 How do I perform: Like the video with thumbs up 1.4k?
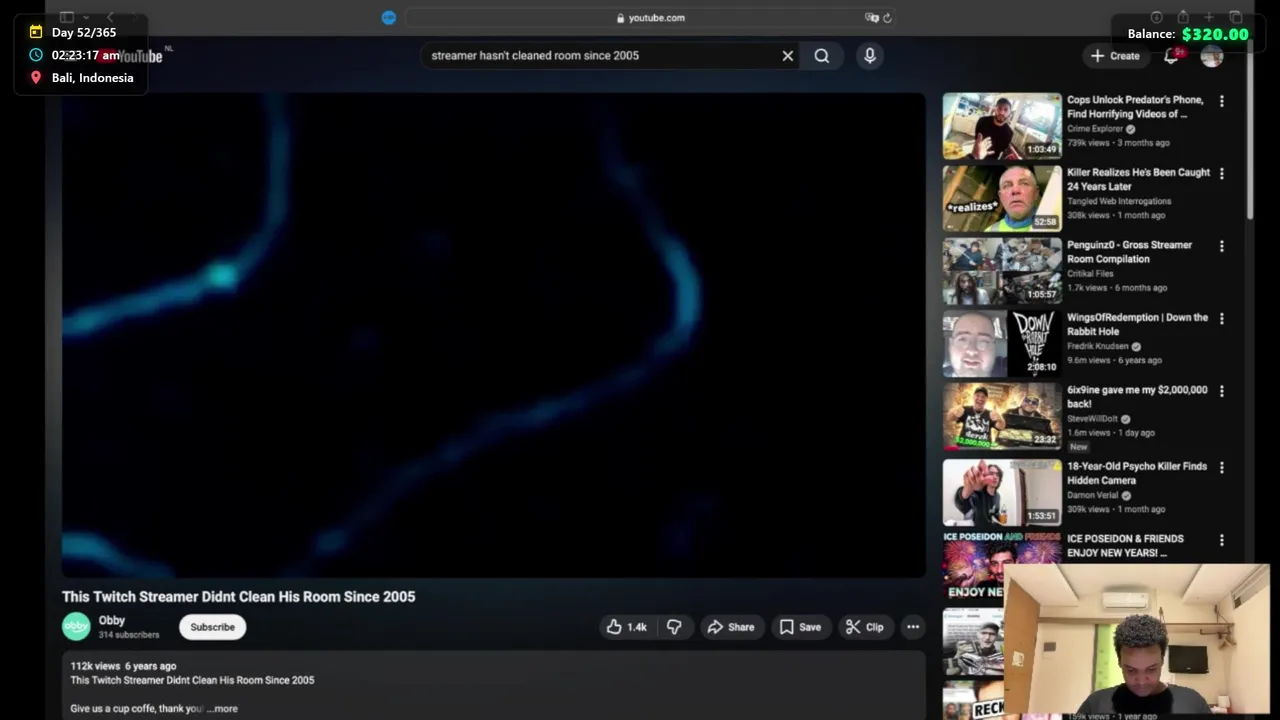click(627, 627)
